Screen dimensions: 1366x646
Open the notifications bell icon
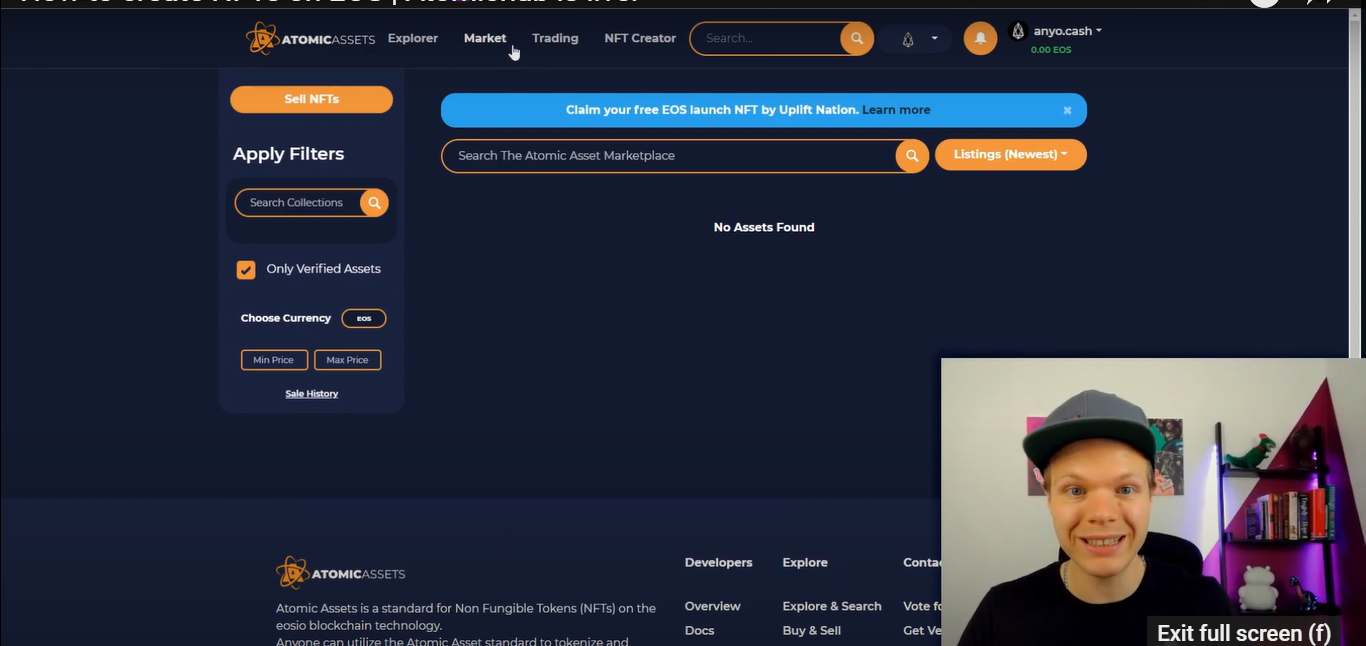pyautogui.click(x=980, y=38)
